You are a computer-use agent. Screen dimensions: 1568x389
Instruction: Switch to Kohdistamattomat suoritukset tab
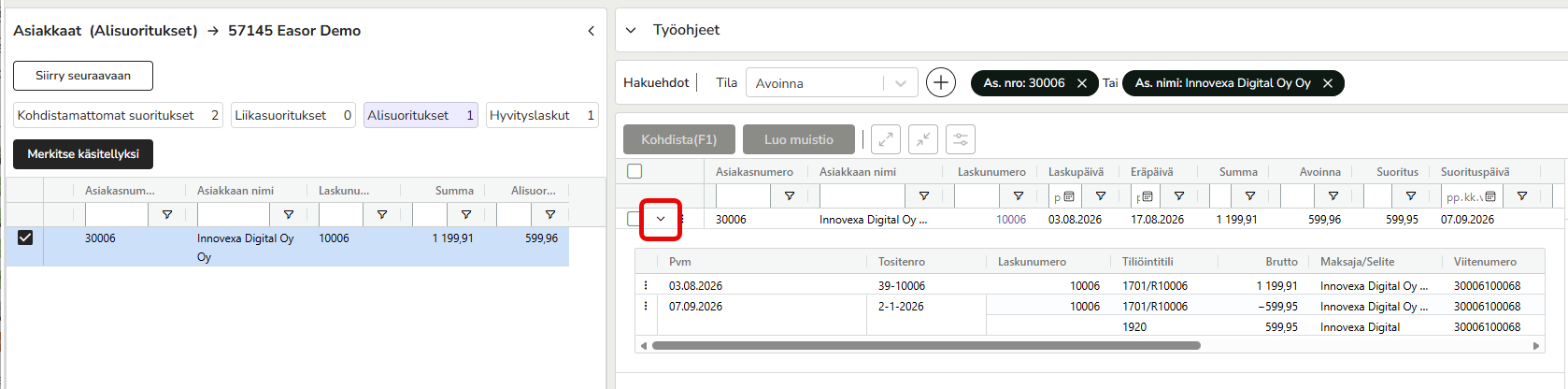pyautogui.click(x=118, y=115)
